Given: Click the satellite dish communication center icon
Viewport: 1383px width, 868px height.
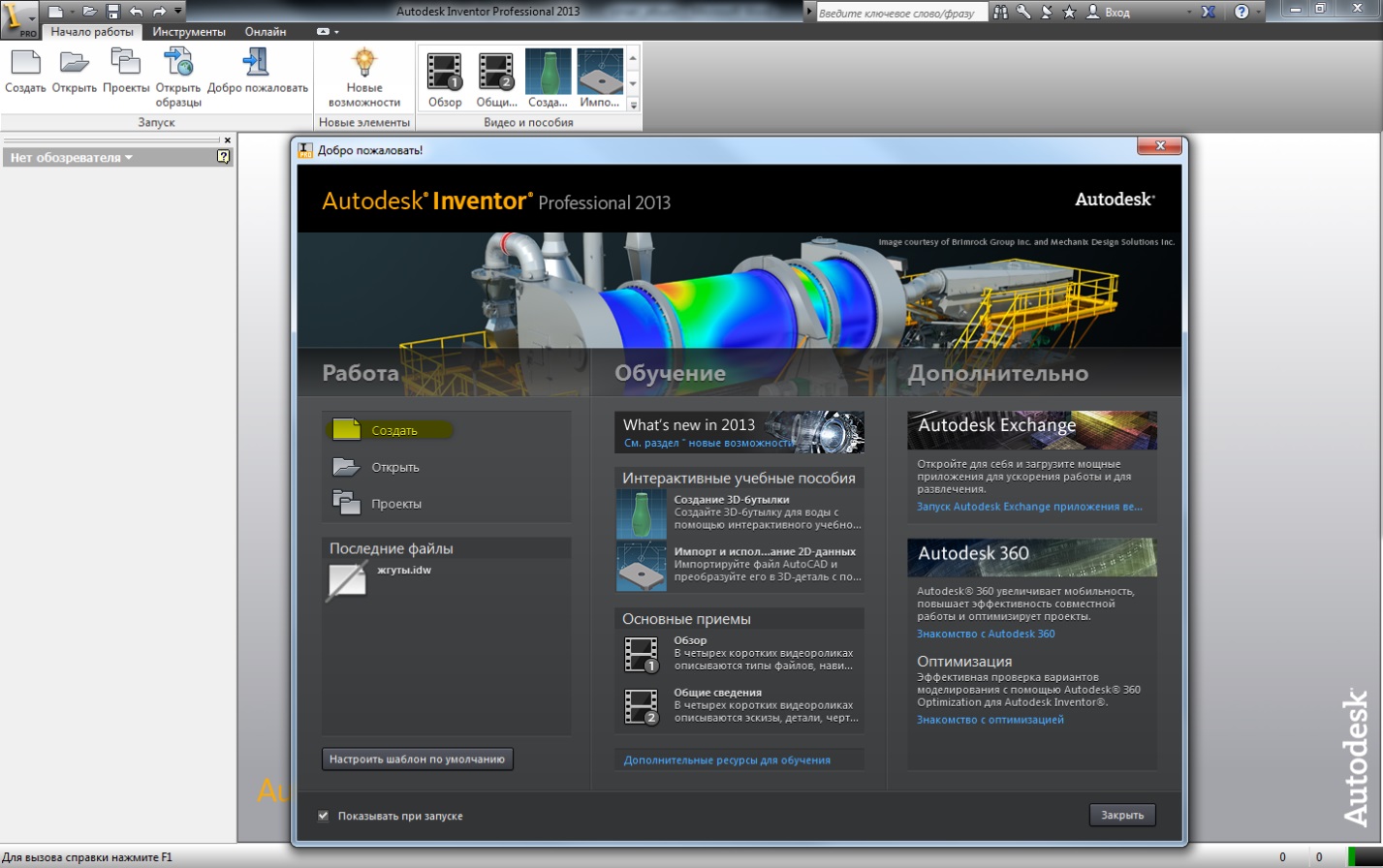Looking at the screenshot, I should click(x=1047, y=12).
